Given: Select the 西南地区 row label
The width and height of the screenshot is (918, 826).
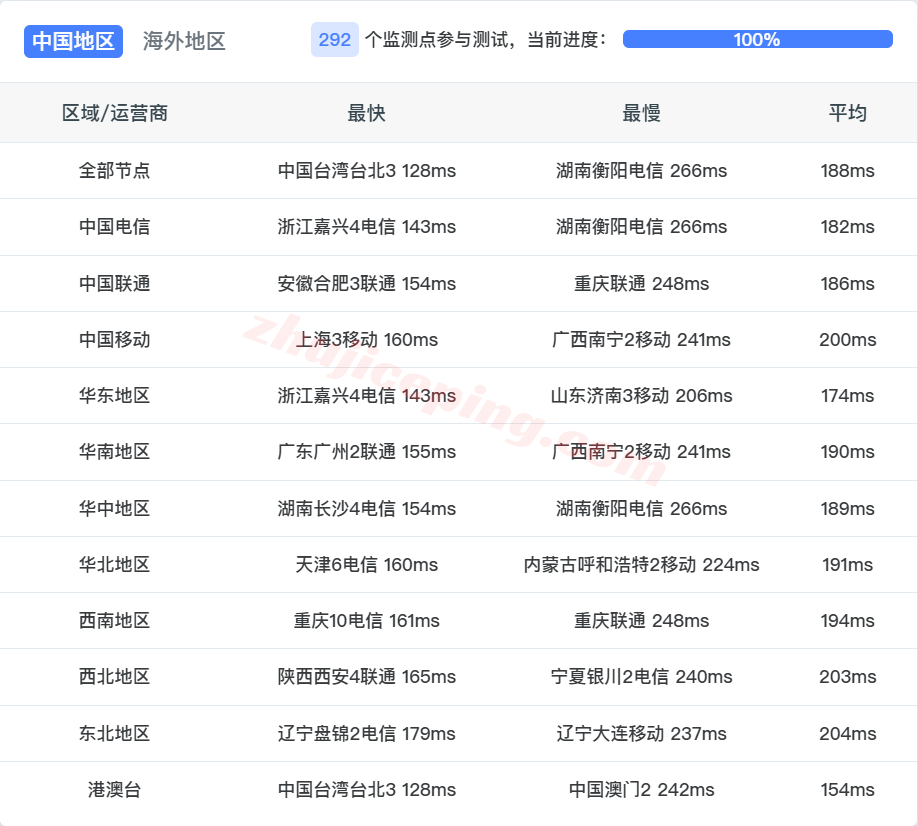Looking at the screenshot, I should point(115,621).
